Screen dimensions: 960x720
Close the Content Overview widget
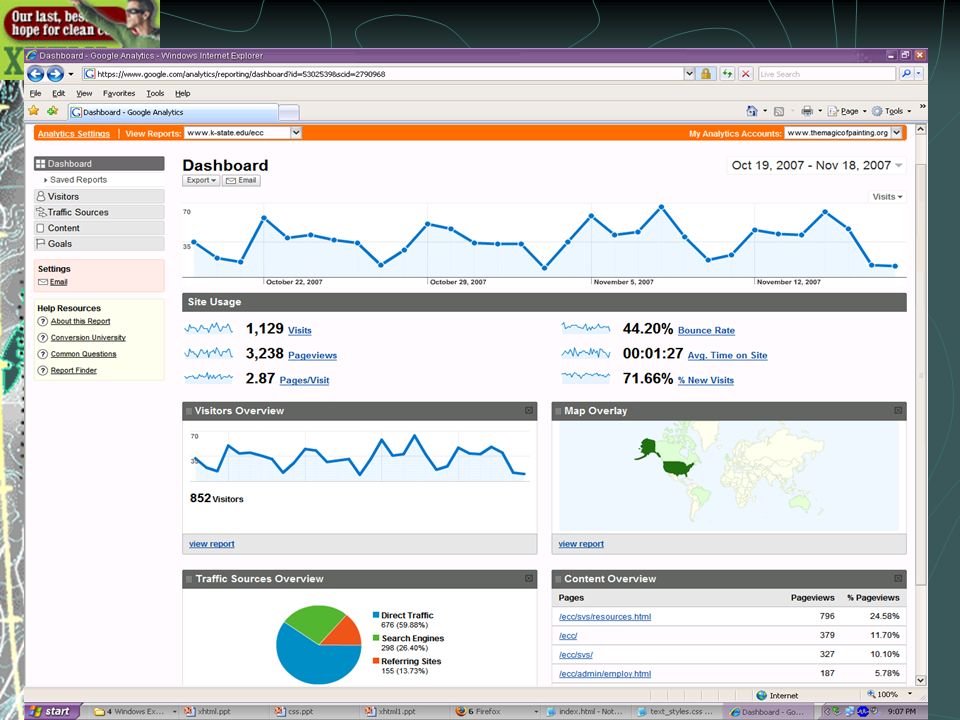(898, 578)
